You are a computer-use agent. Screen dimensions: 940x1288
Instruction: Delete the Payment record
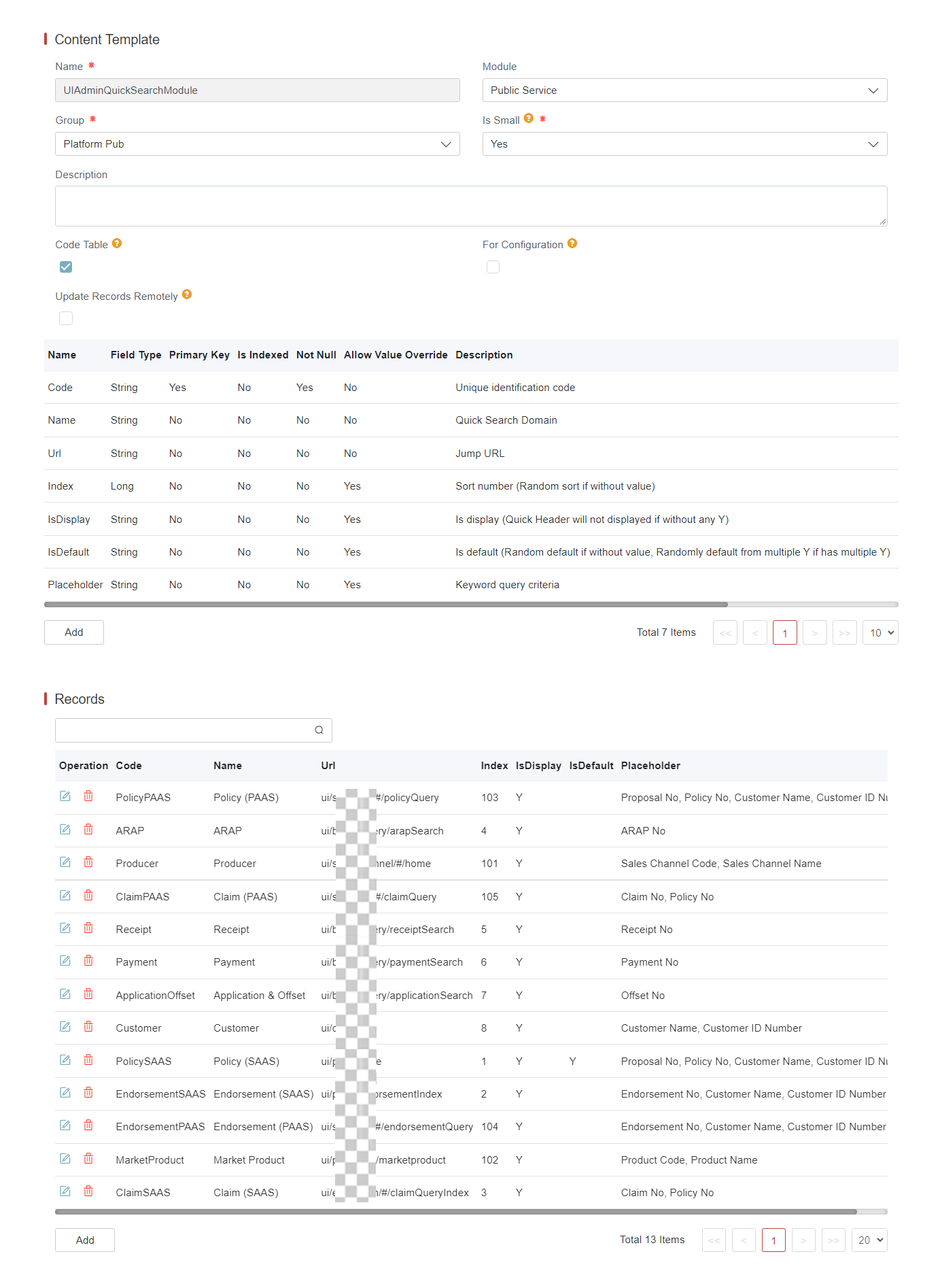[x=88, y=961]
